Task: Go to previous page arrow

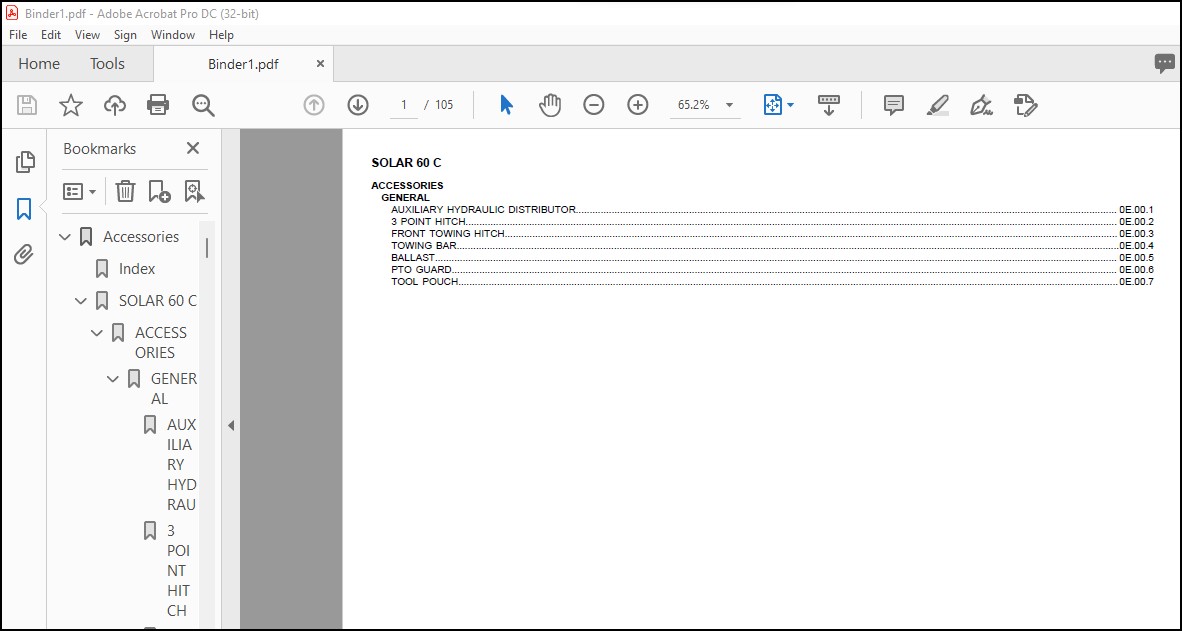Action: point(314,105)
